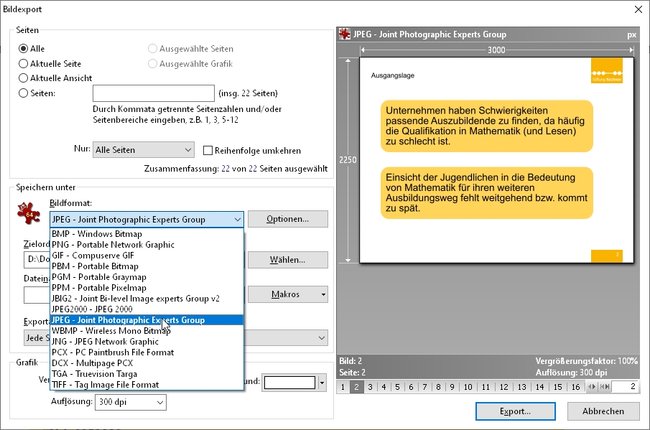650x430 pixels.
Task: Click the prev/next page arrows icon in preview
Action: [x=592, y=387]
